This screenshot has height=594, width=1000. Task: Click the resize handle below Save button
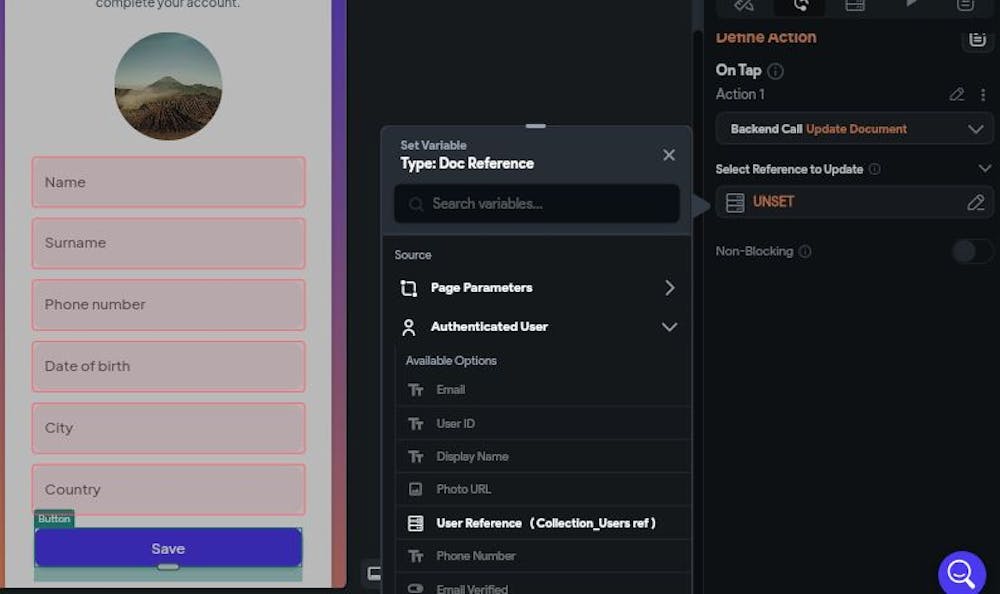168,567
